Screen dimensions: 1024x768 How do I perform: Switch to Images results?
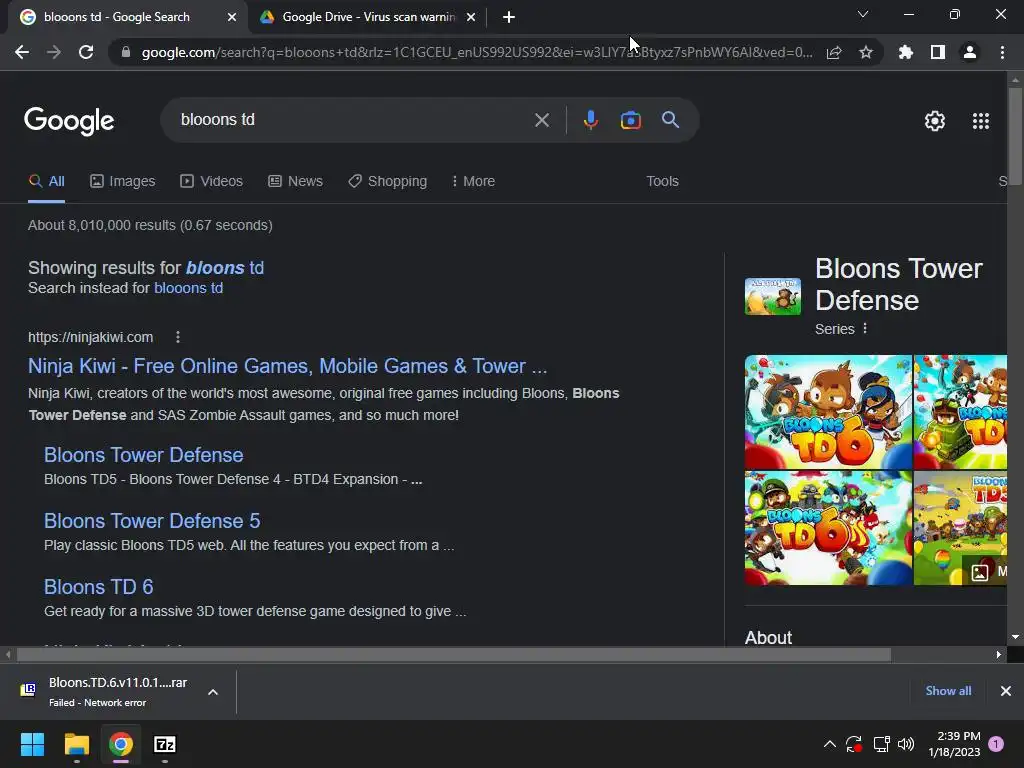pyautogui.click(x=123, y=182)
